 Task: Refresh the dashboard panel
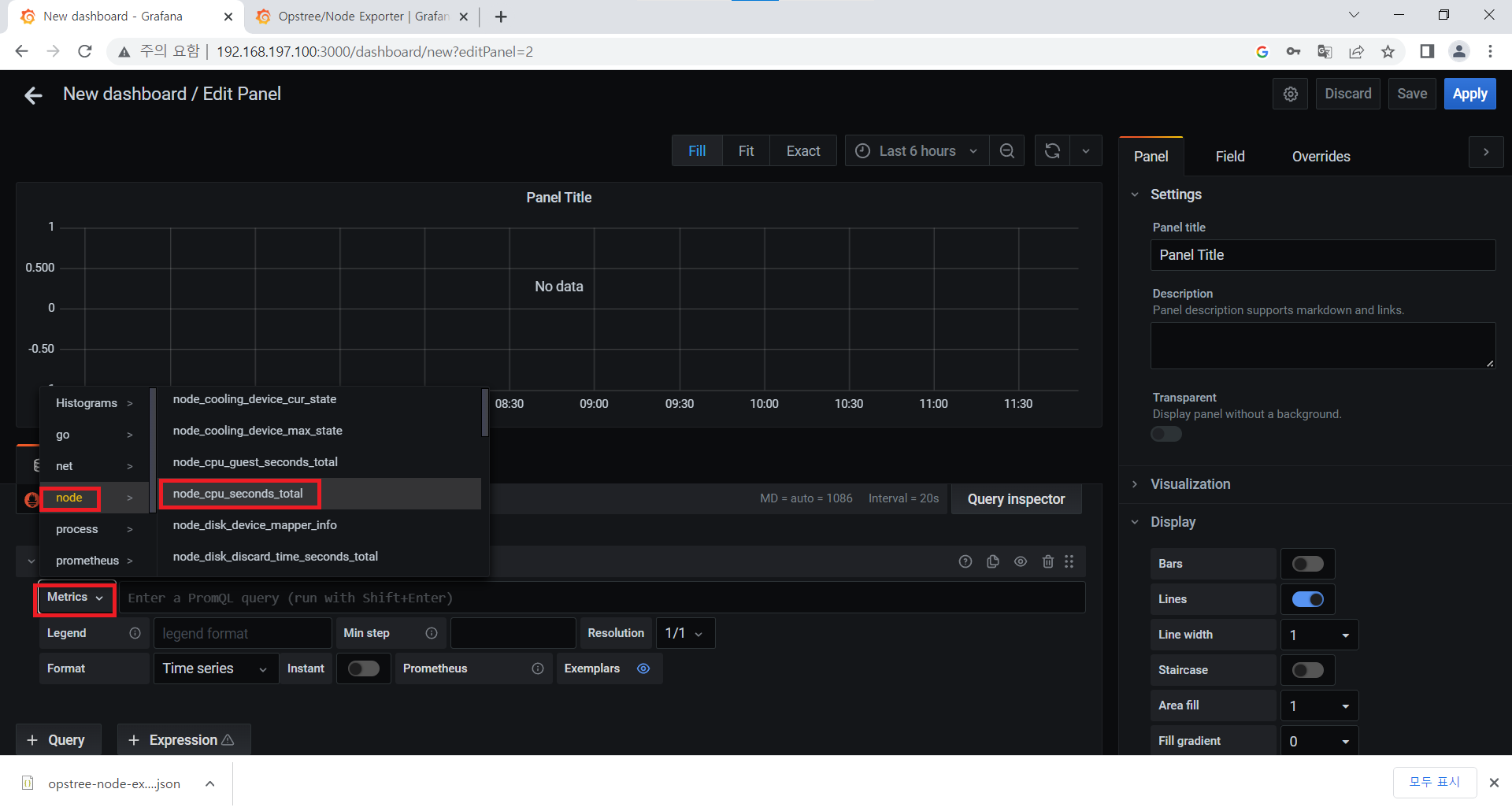pyautogui.click(x=1052, y=150)
